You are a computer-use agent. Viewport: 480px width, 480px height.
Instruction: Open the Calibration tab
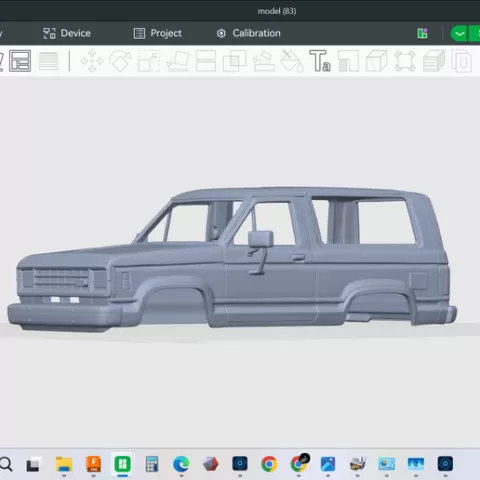click(249, 33)
